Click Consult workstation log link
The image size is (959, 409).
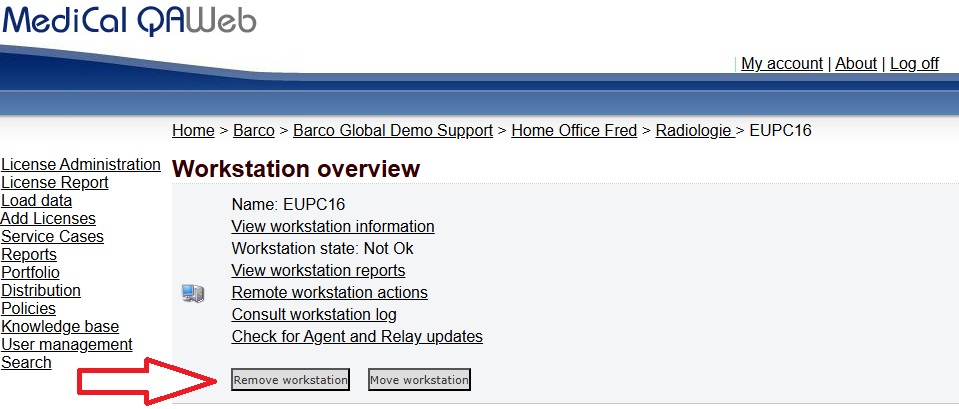(x=314, y=314)
